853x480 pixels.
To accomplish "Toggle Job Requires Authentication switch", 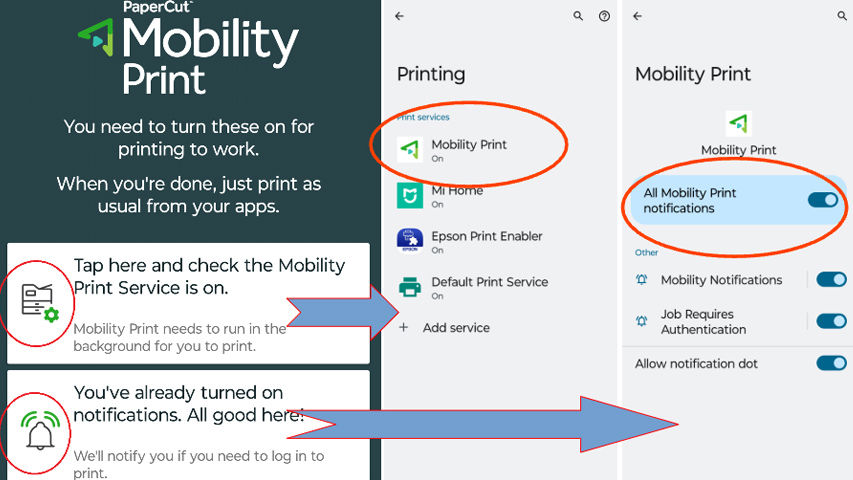I will tap(831, 321).
